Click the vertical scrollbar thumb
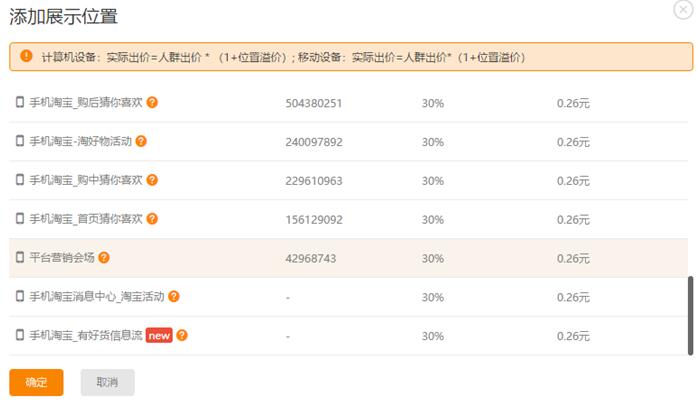This screenshot has height=403, width=698. (x=690, y=316)
